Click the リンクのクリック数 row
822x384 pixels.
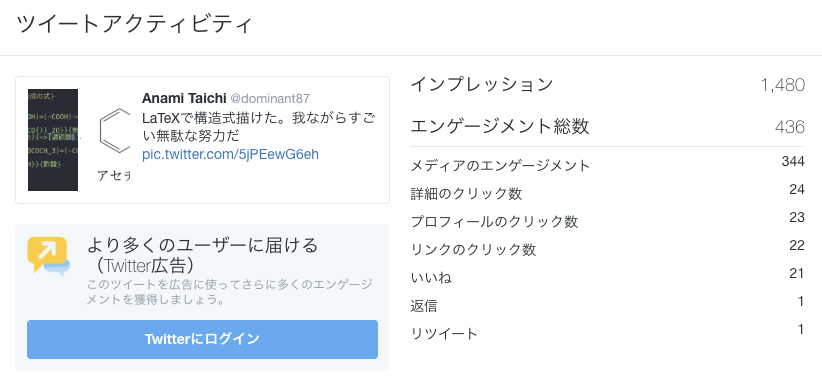[607, 248]
